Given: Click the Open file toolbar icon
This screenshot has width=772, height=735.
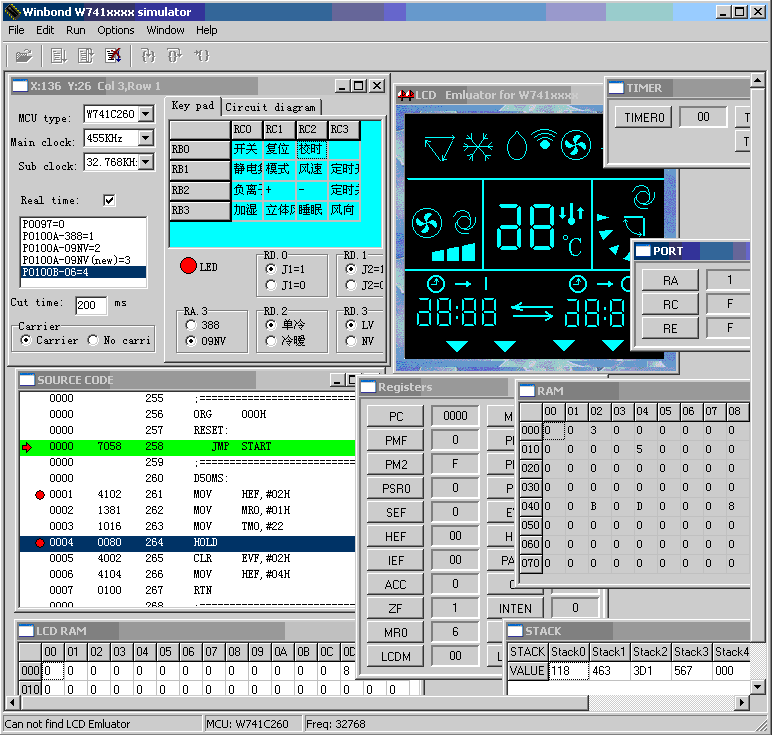Looking at the screenshot, I should (24, 56).
